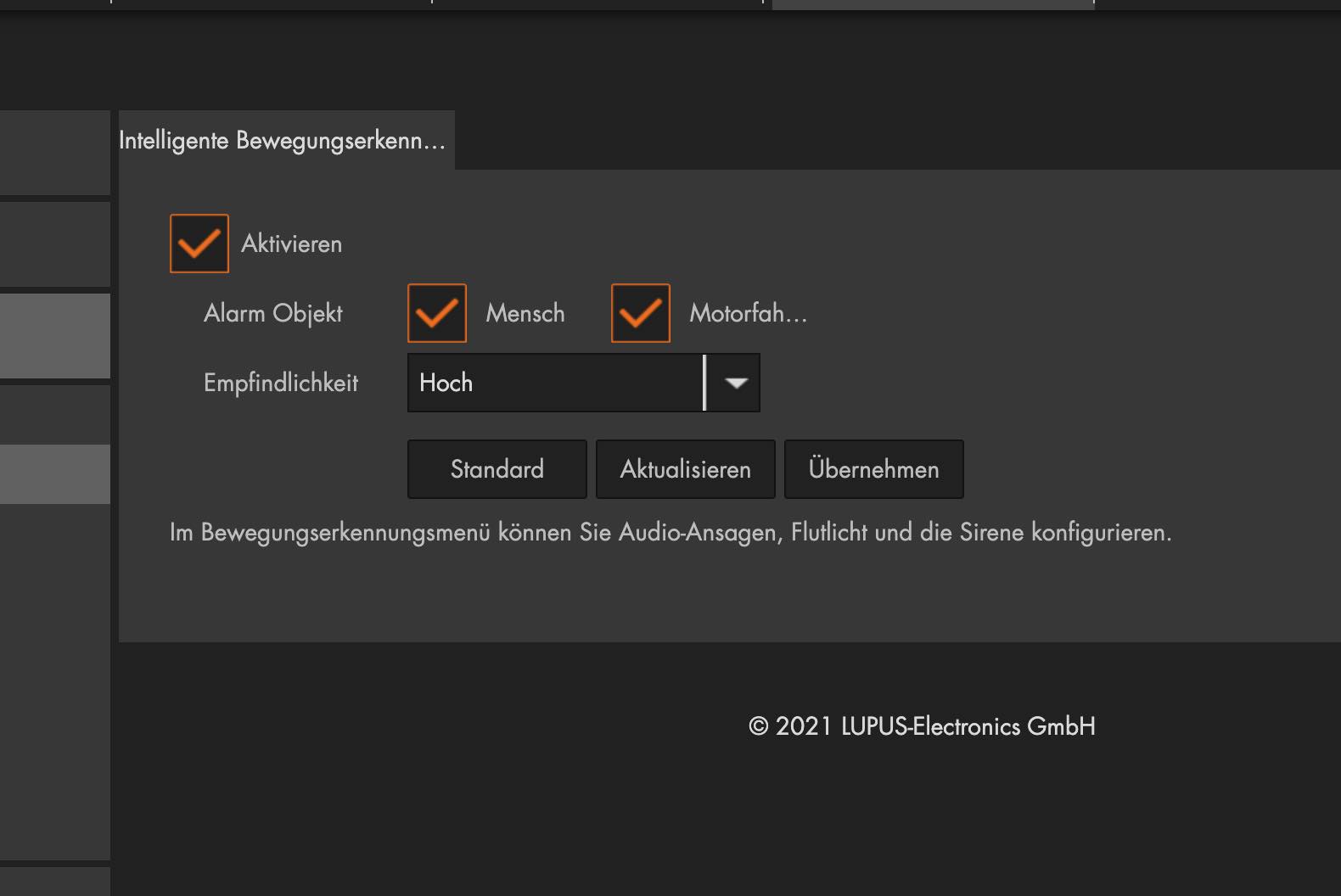Expand the Empfindlichkeit dropdown arrow
1341x896 pixels.
click(735, 383)
